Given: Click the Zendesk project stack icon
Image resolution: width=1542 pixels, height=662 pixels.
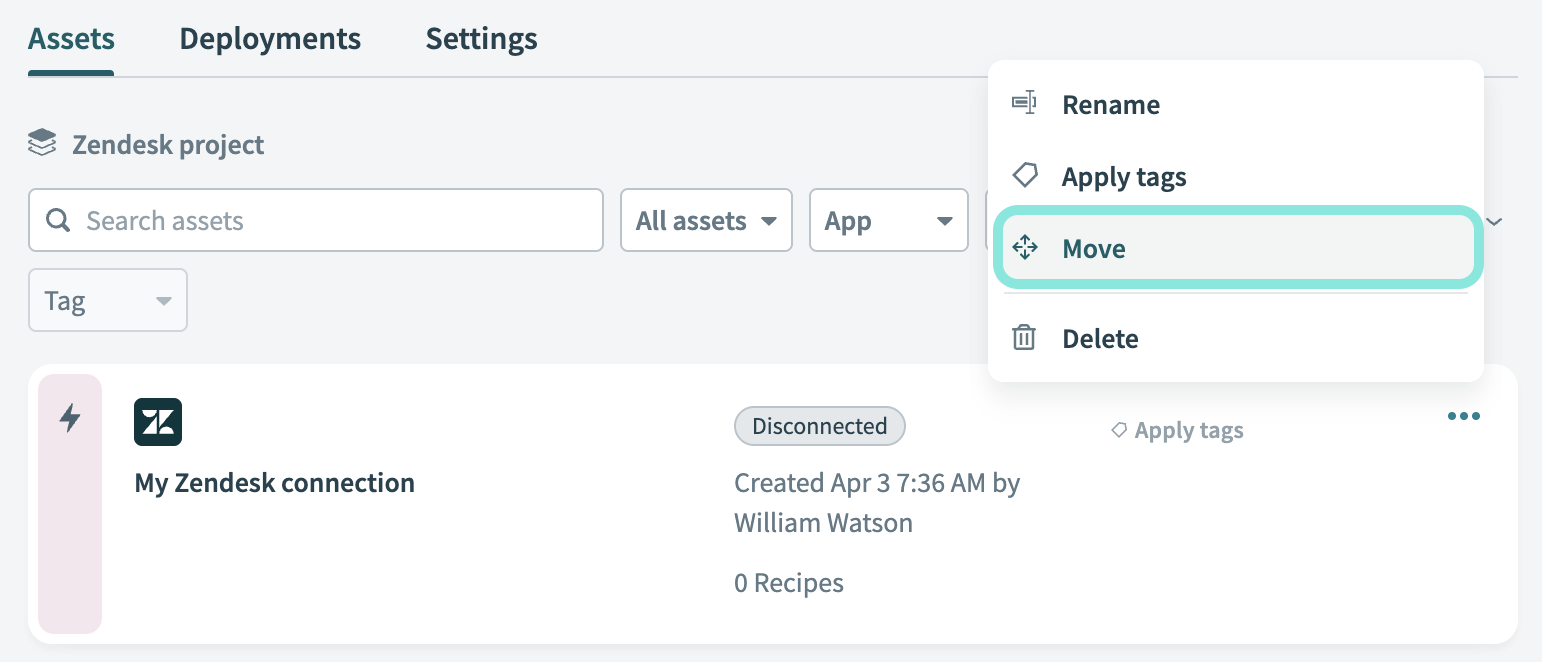Looking at the screenshot, I should click(42, 144).
